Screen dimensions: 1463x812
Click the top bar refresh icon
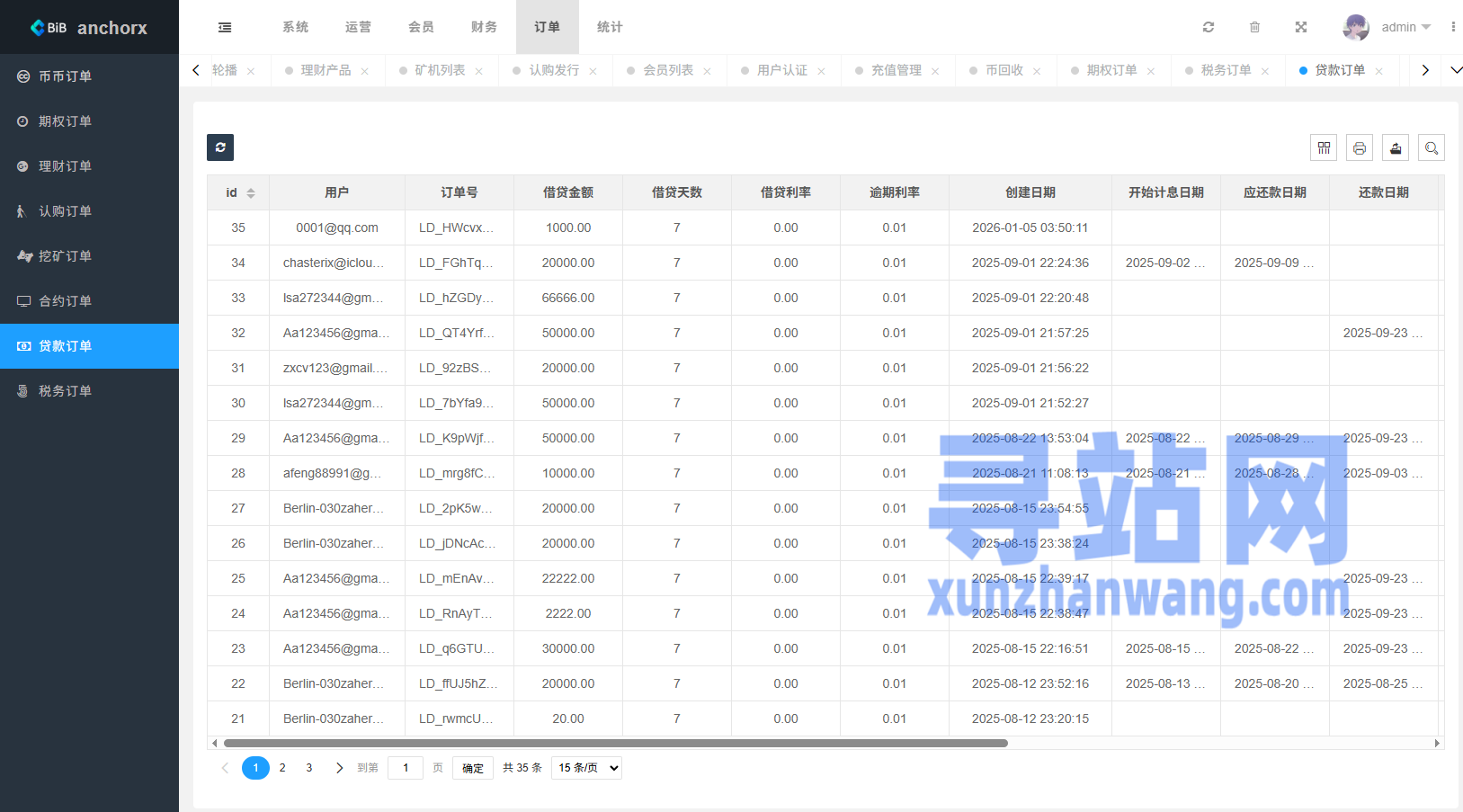1209,27
